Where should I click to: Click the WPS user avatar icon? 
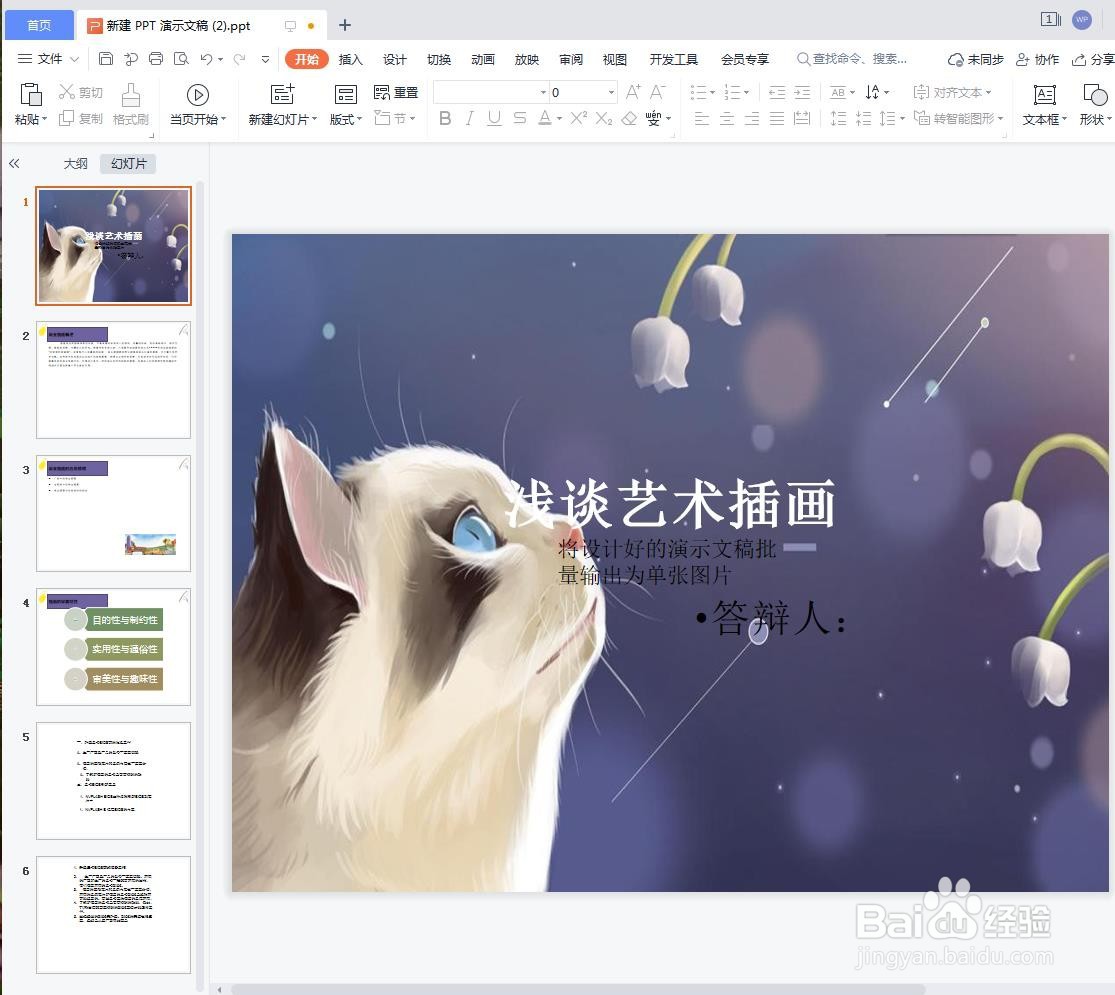point(1082,20)
